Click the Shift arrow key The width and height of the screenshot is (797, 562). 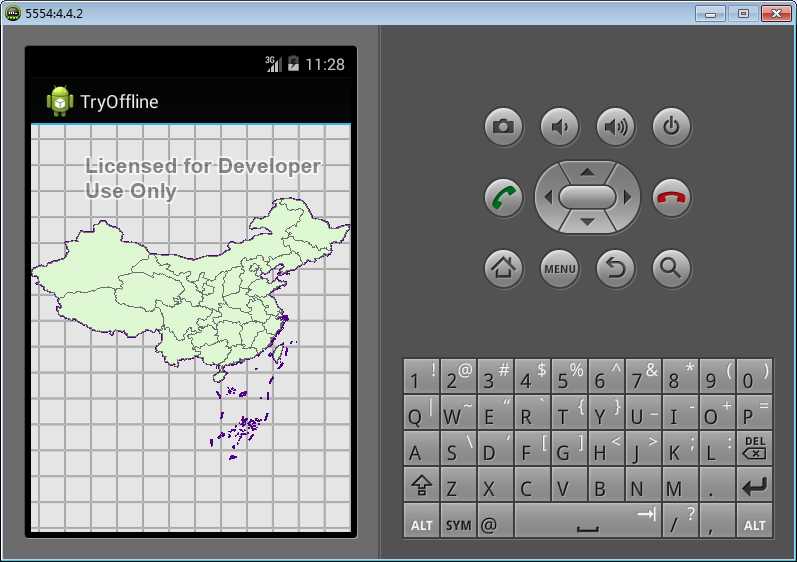pyautogui.click(x=421, y=484)
